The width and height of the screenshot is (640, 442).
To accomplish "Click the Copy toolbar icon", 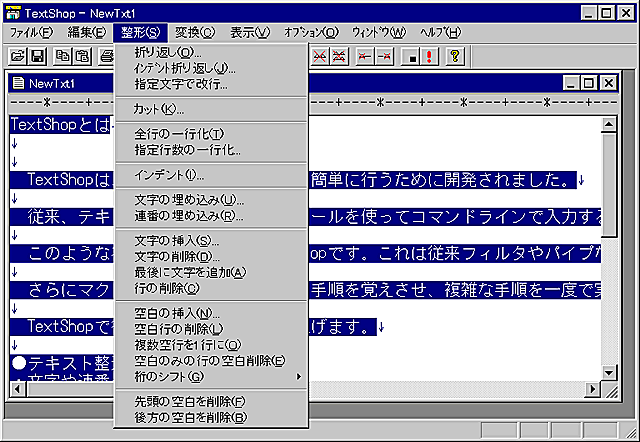I will [x=63, y=56].
